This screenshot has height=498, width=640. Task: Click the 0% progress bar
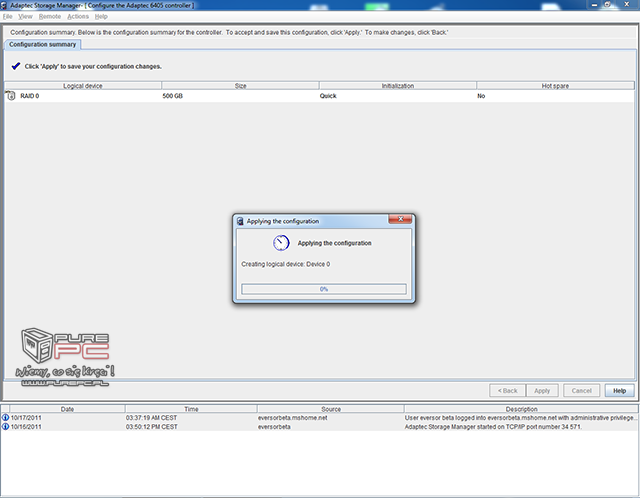click(324, 289)
